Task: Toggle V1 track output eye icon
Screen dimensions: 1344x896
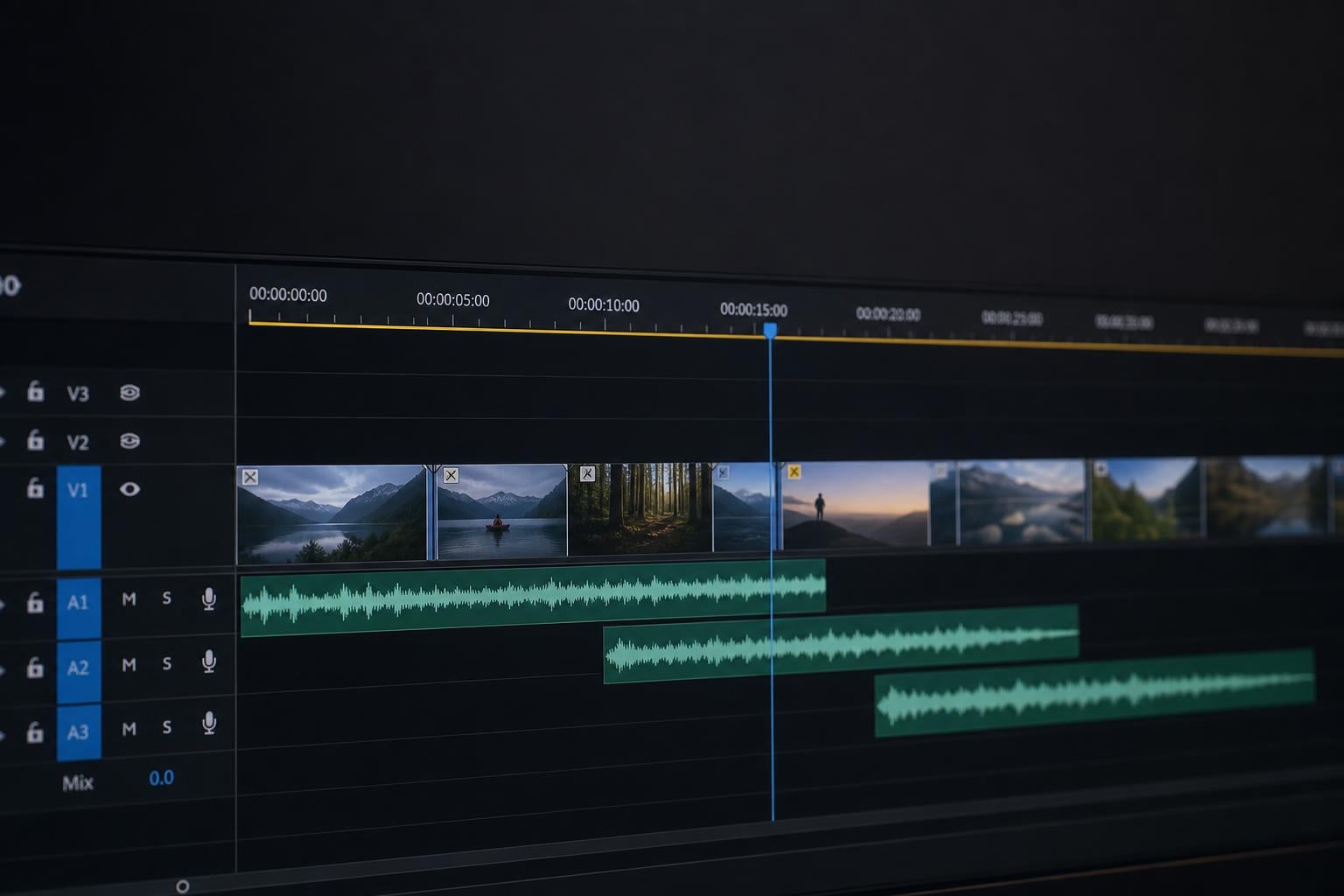Action: [129, 489]
